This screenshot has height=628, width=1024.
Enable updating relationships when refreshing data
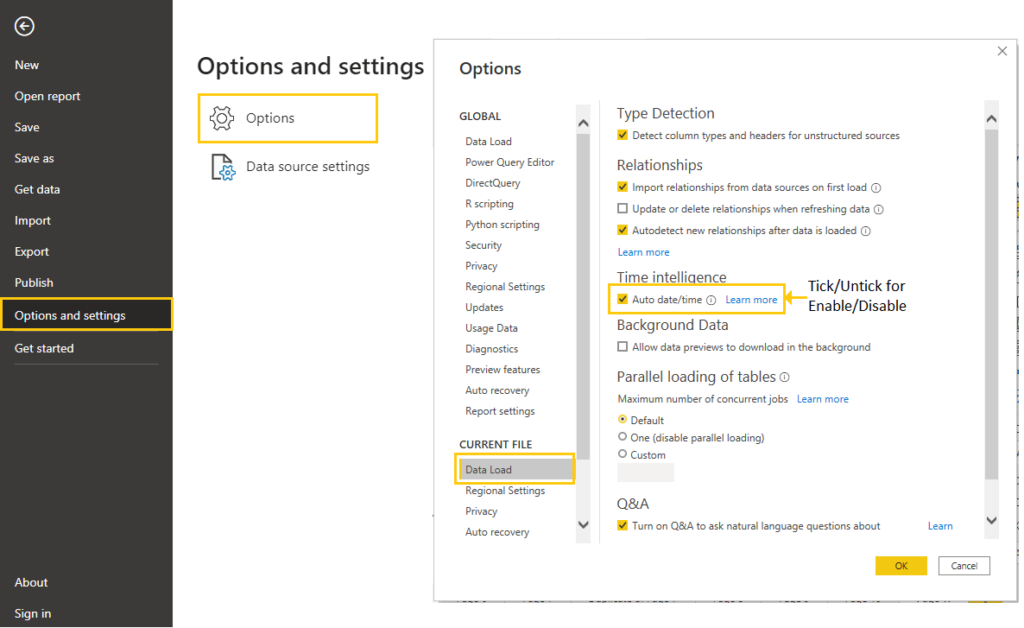click(623, 208)
